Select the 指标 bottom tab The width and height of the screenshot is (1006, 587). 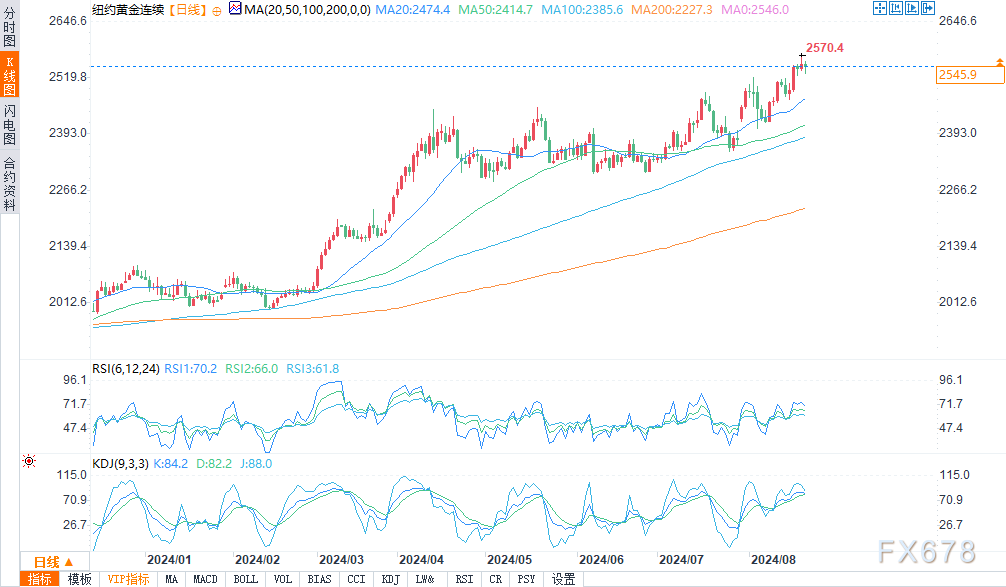click(x=40, y=579)
